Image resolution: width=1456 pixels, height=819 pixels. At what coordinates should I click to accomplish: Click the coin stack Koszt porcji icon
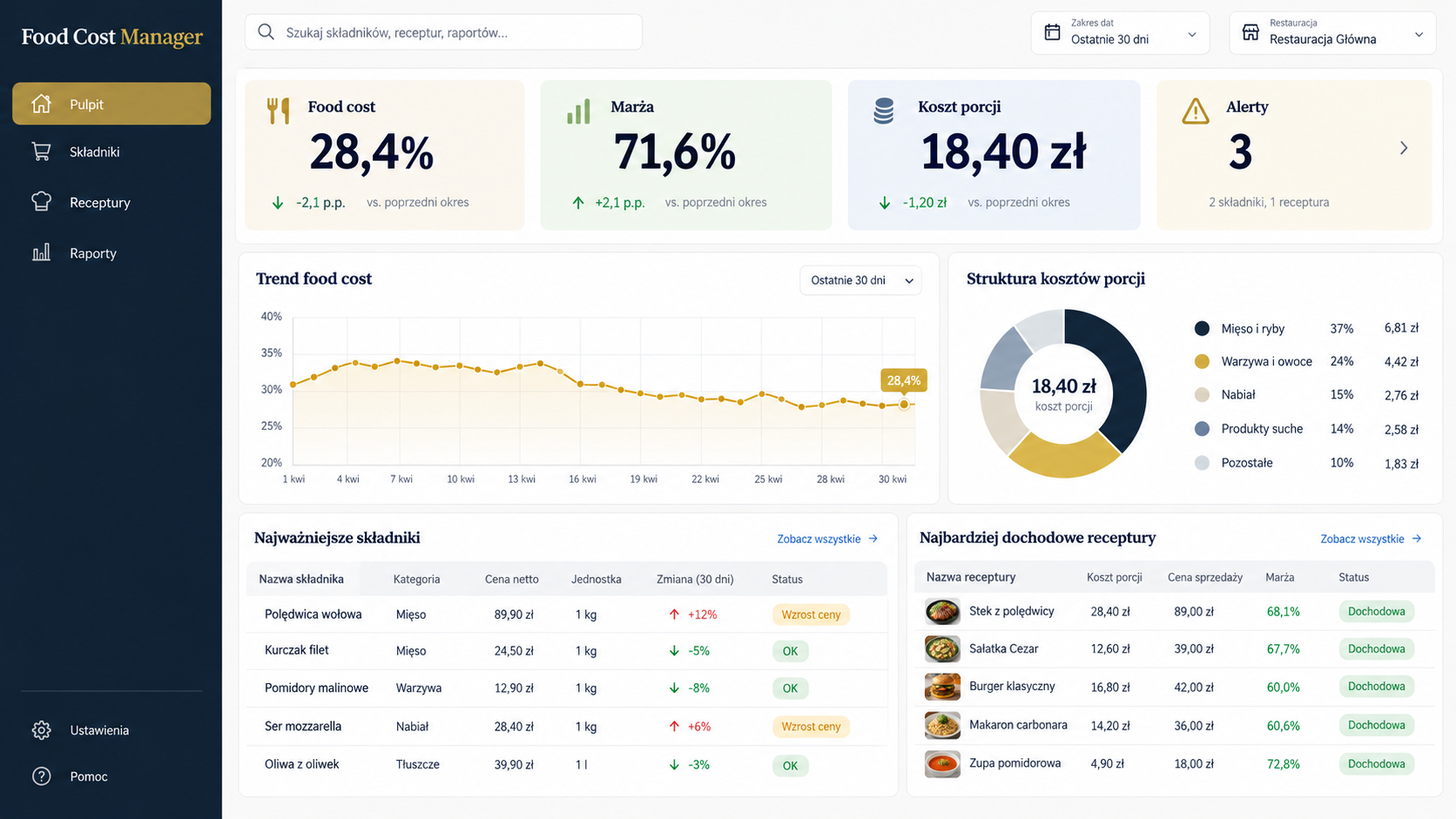884,111
